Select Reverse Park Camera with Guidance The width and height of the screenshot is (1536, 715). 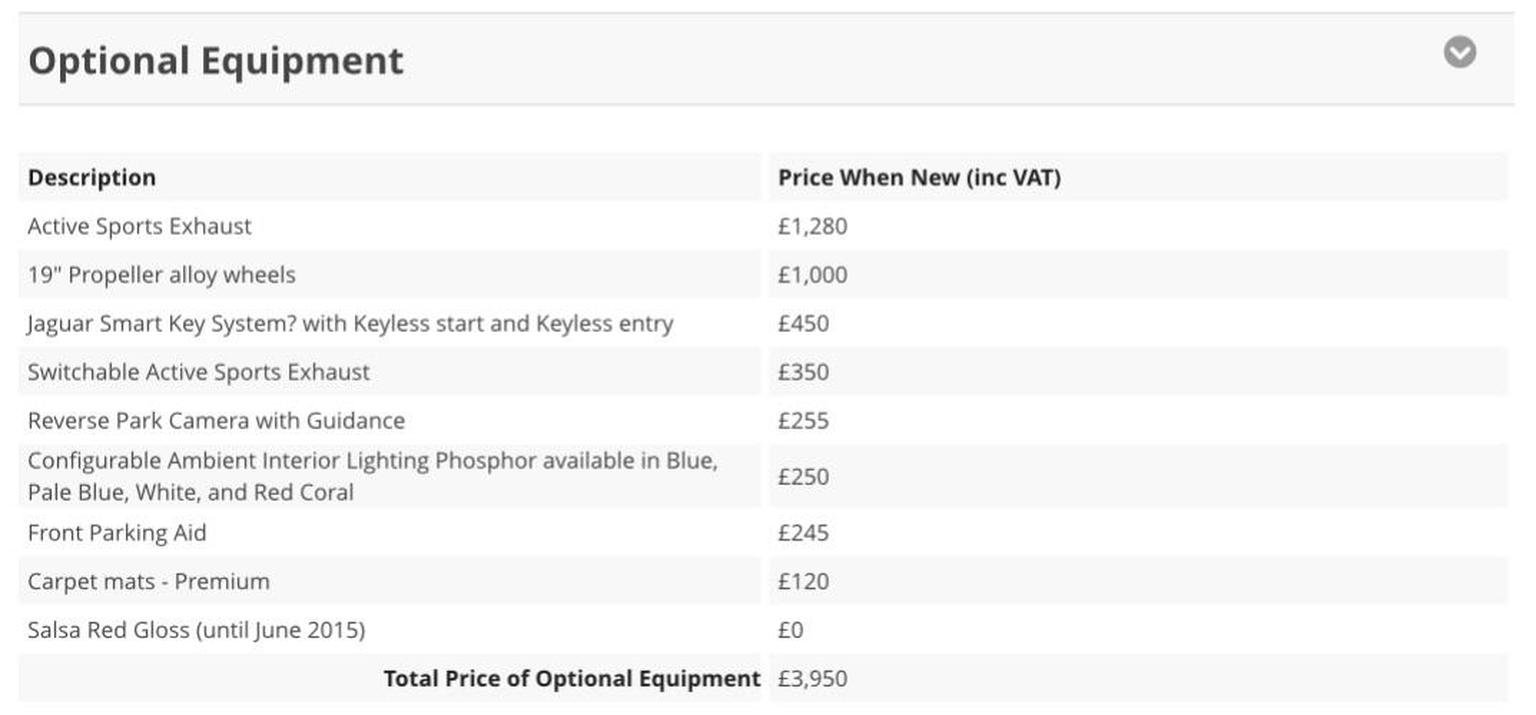(x=216, y=420)
